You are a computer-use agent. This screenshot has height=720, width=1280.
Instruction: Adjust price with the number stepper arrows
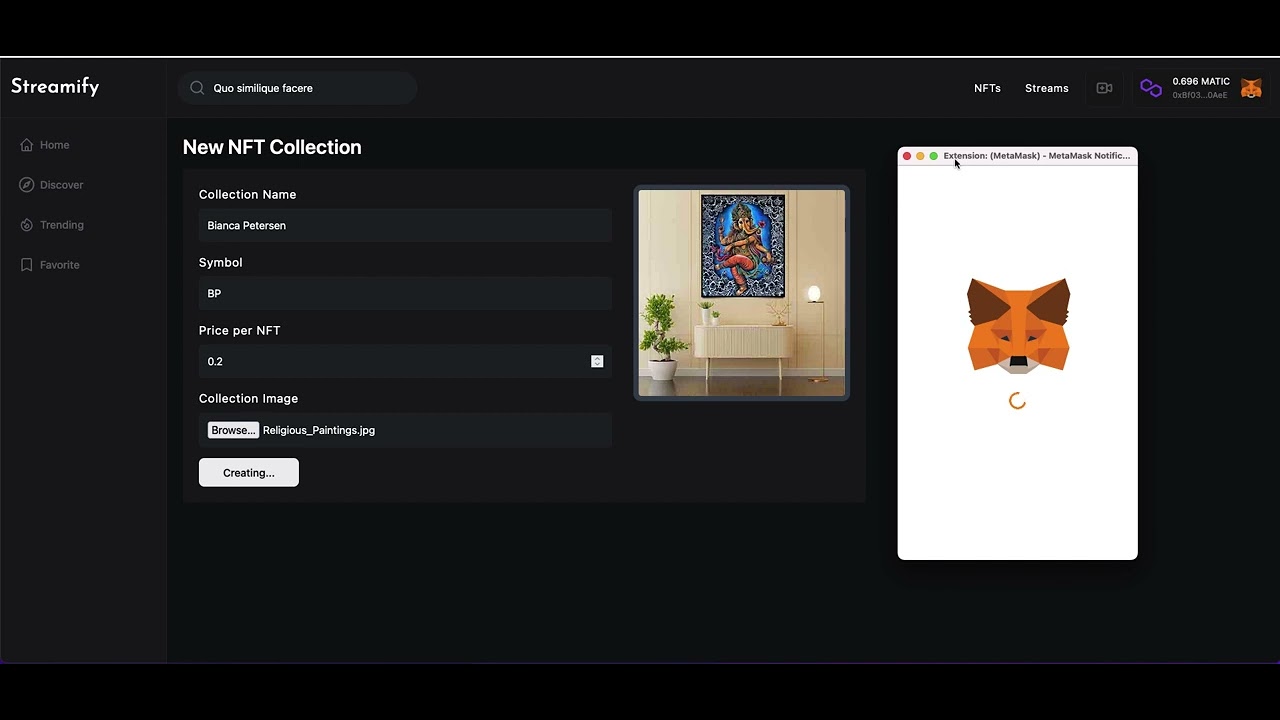597,361
